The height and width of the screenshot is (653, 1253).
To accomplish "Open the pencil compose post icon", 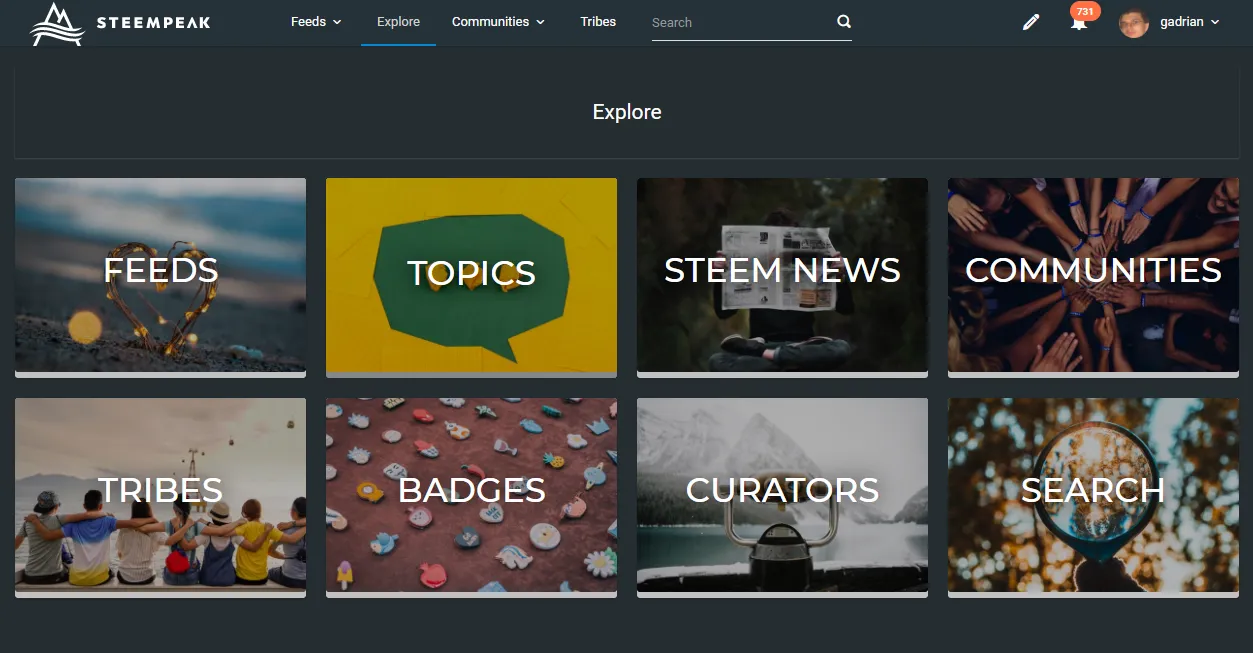I will [1031, 22].
